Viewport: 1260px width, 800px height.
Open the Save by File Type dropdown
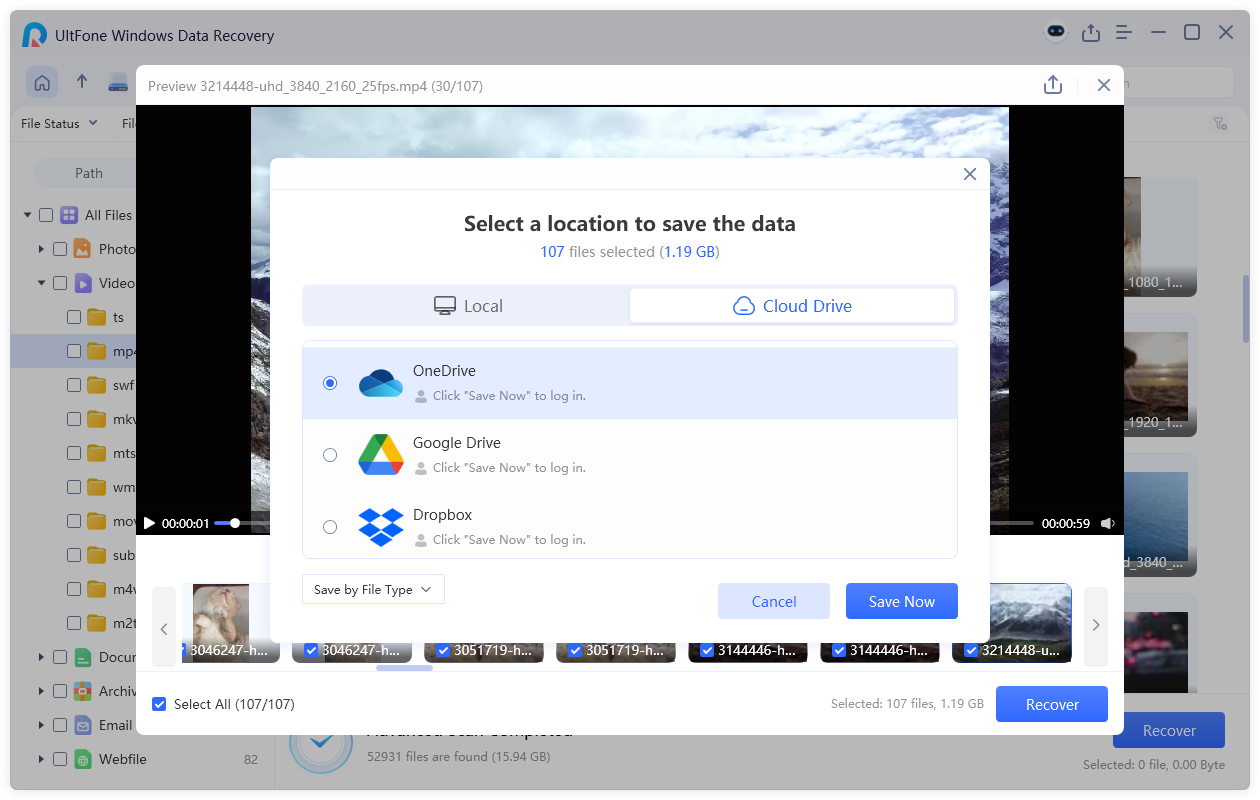(x=373, y=590)
